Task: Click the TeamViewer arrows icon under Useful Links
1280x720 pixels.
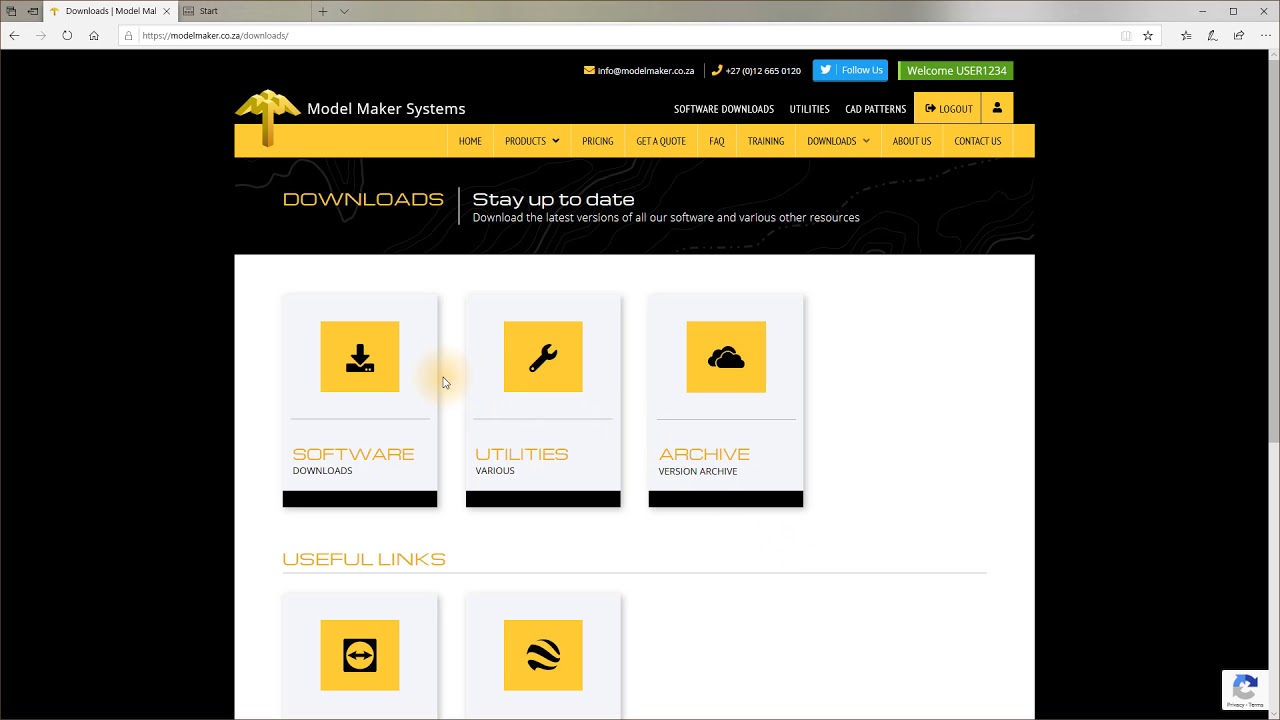Action: click(x=360, y=655)
